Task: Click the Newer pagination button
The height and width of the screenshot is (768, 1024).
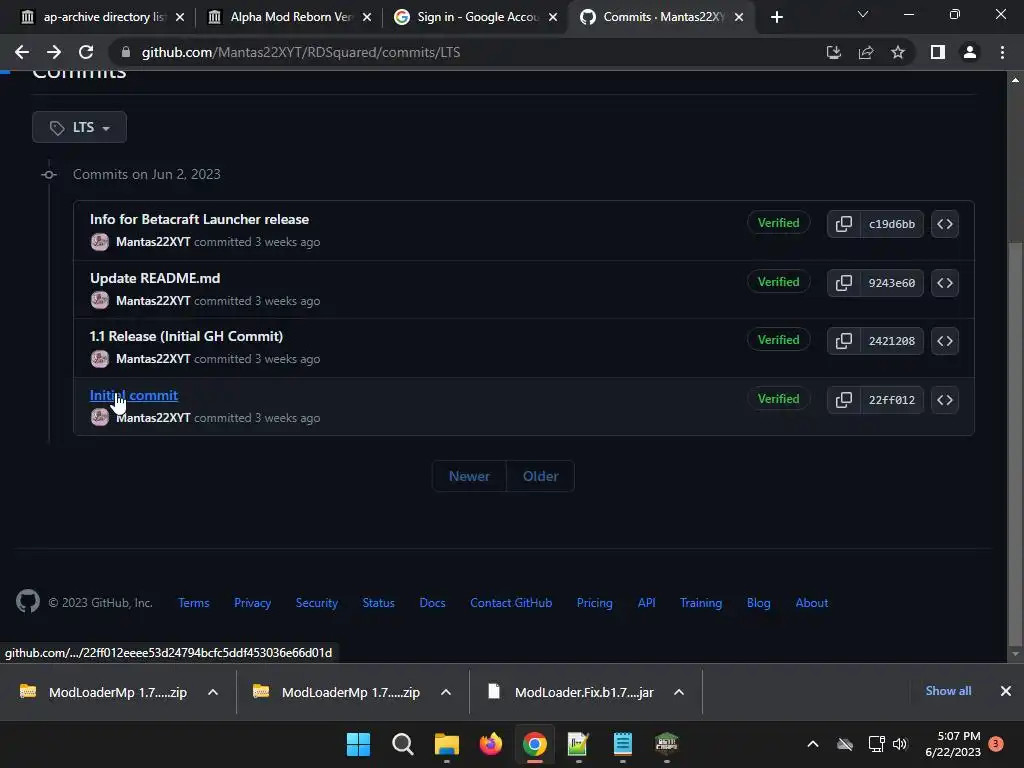Action: (469, 476)
